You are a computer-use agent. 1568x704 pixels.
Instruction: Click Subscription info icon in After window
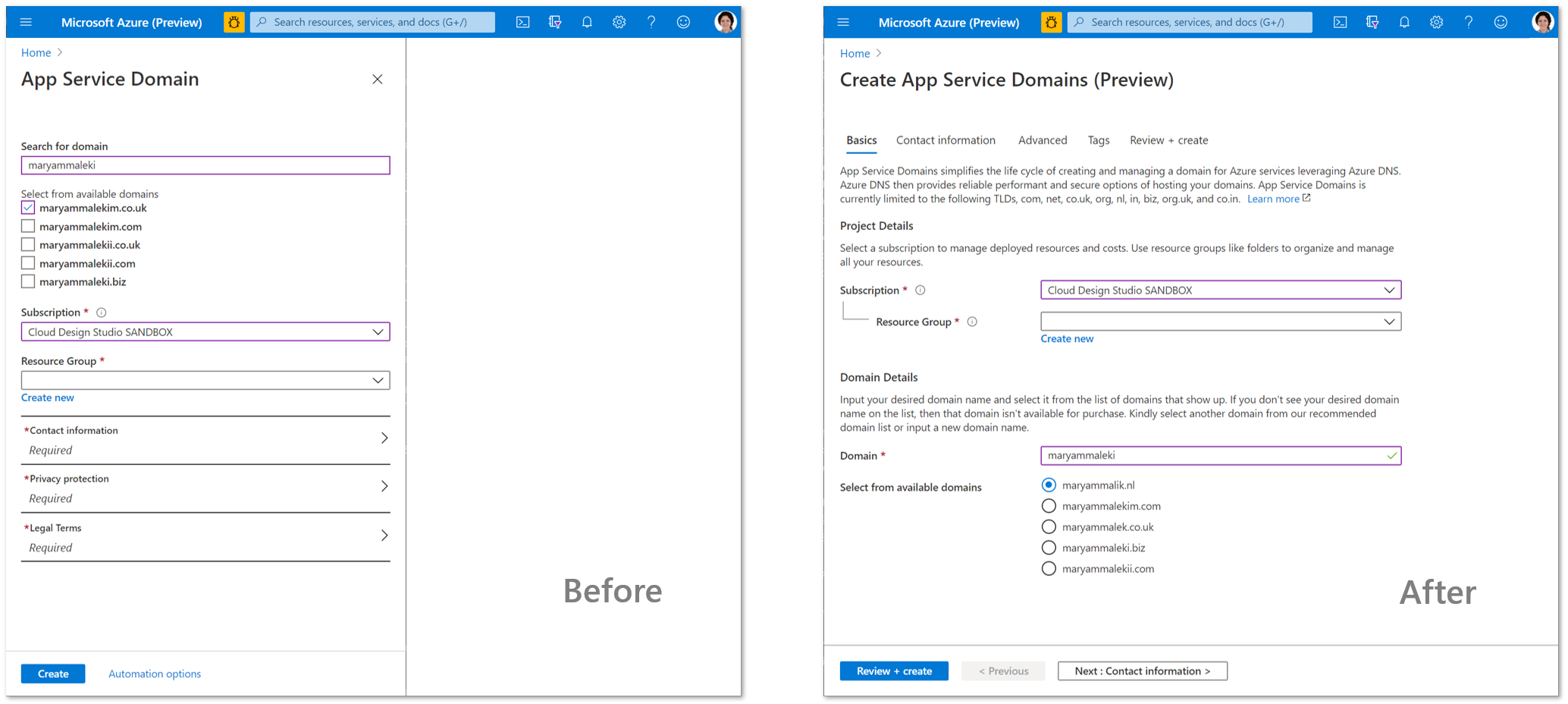pyautogui.click(x=920, y=290)
